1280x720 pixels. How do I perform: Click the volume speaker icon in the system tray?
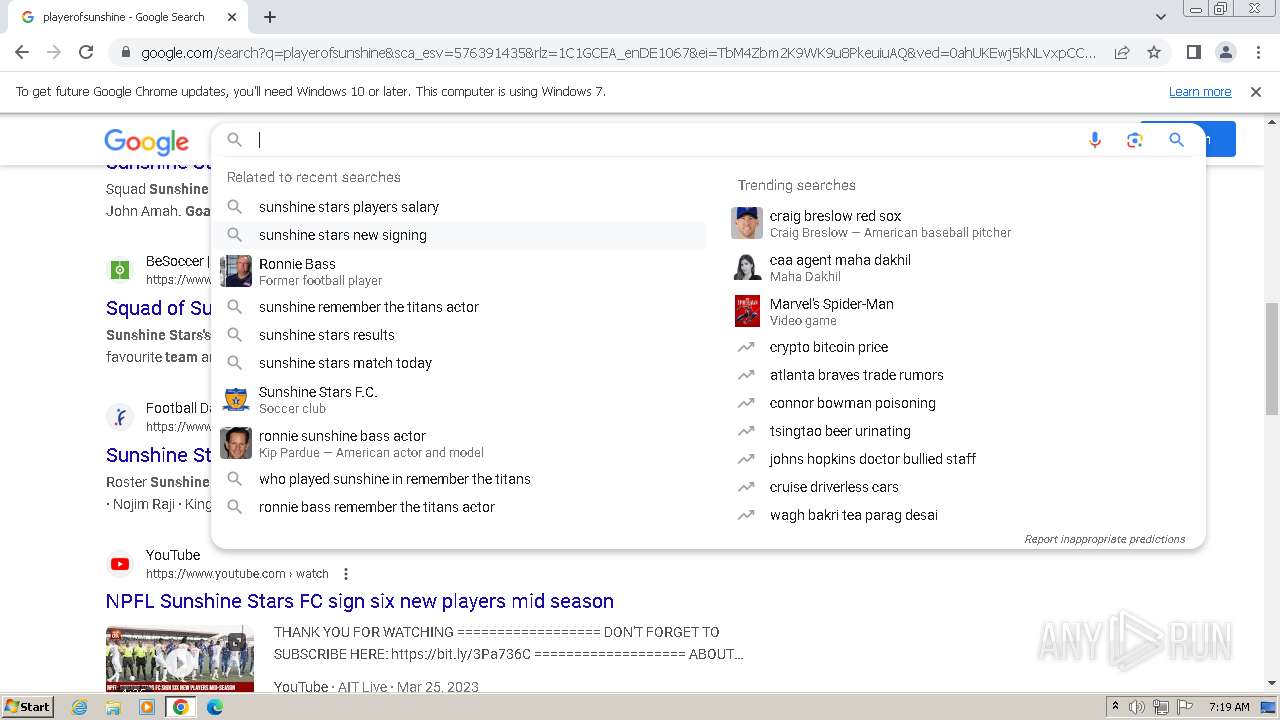click(1137, 707)
